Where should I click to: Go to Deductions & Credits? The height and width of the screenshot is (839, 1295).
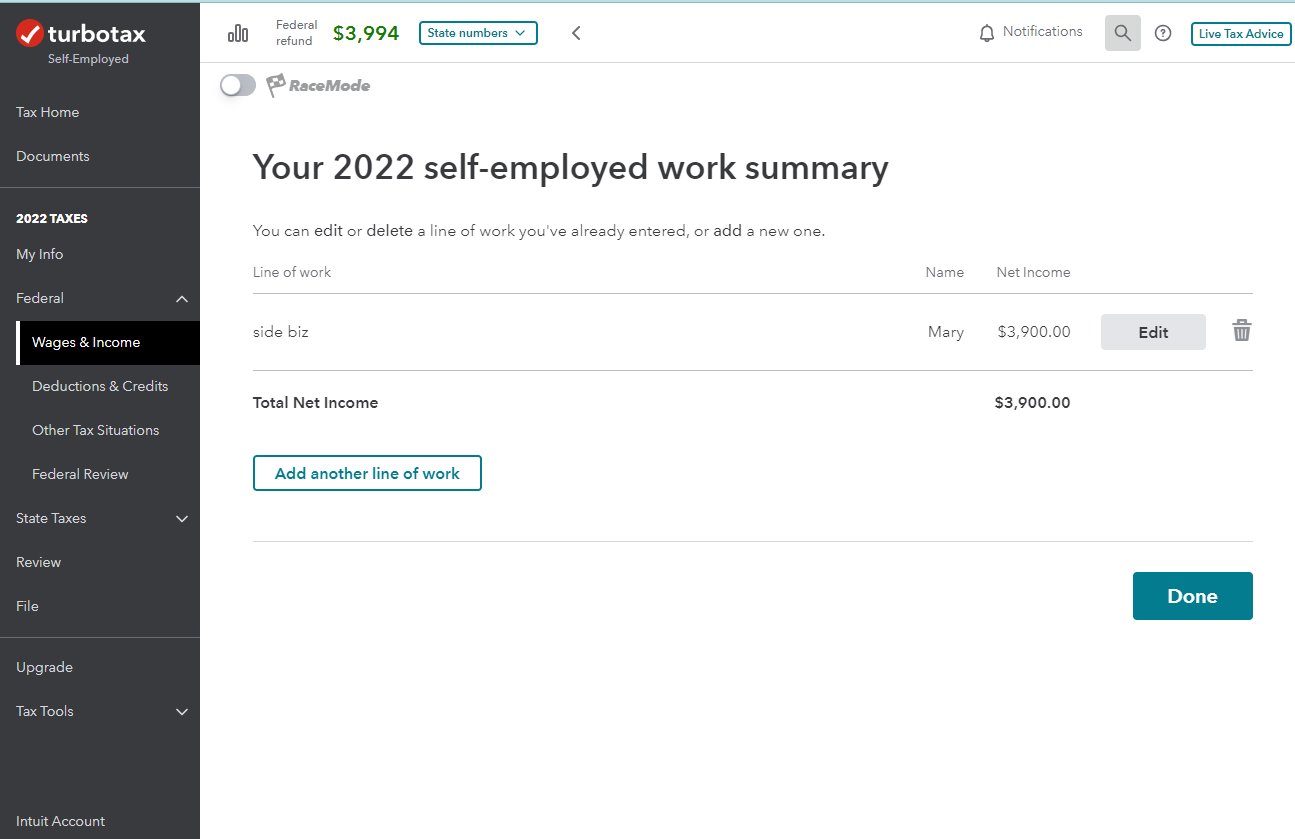click(x=100, y=386)
